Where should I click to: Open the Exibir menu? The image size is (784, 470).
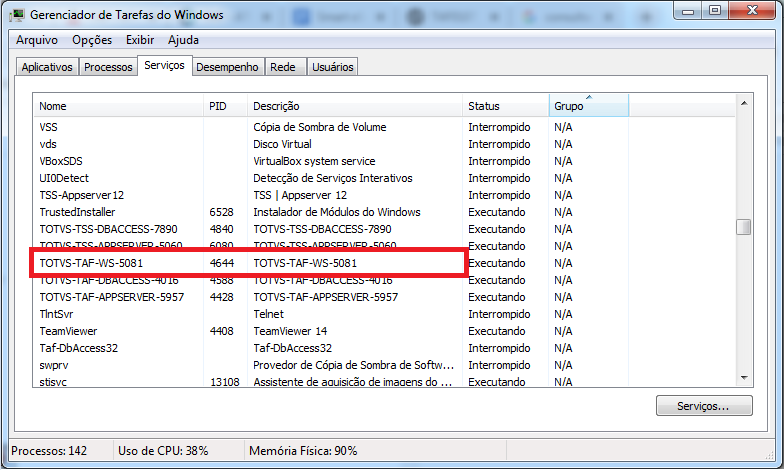pyautogui.click(x=140, y=40)
